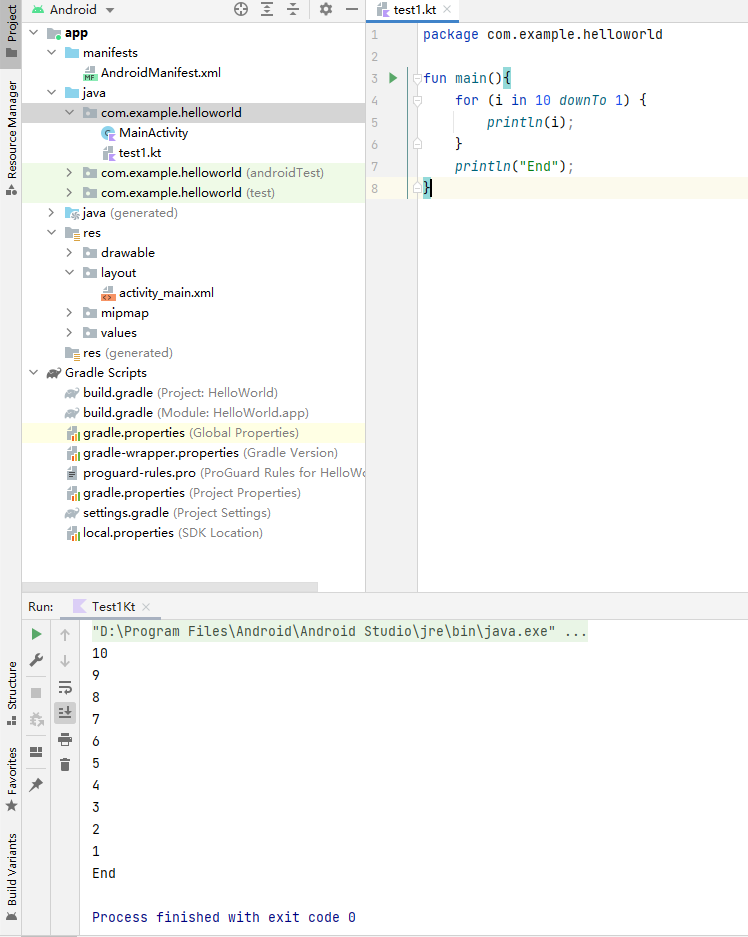The image size is (748, 937).
Task: Open Resource Manager side tab
Action: click(x=11, y=138)
